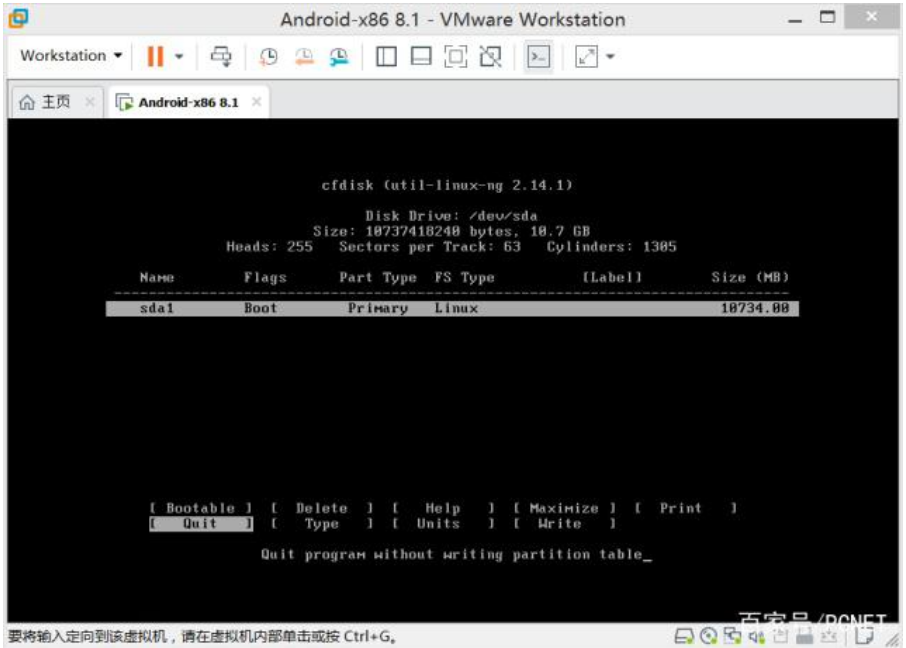Expand the power options arrow next to pause
The height and width of the screenshot is (648, 906).
[179, 56]
